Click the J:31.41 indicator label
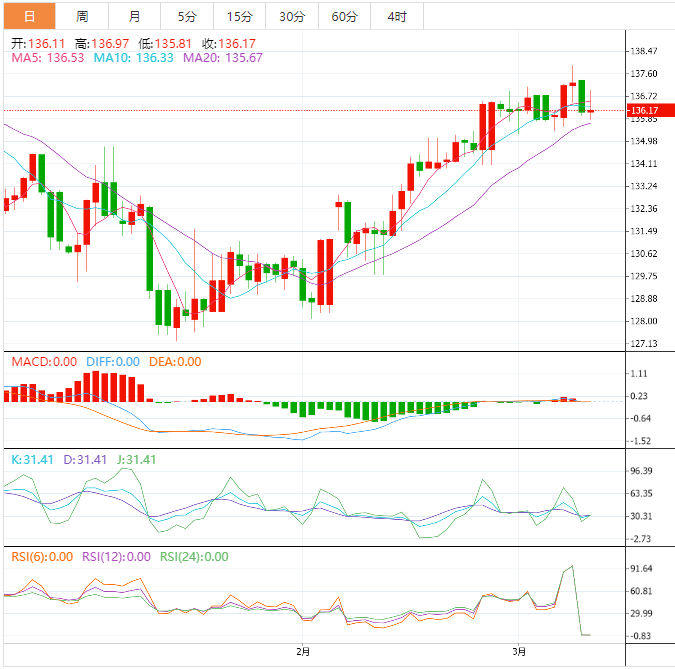The height and width of the screenshot is (669, 675). (136, 460)
